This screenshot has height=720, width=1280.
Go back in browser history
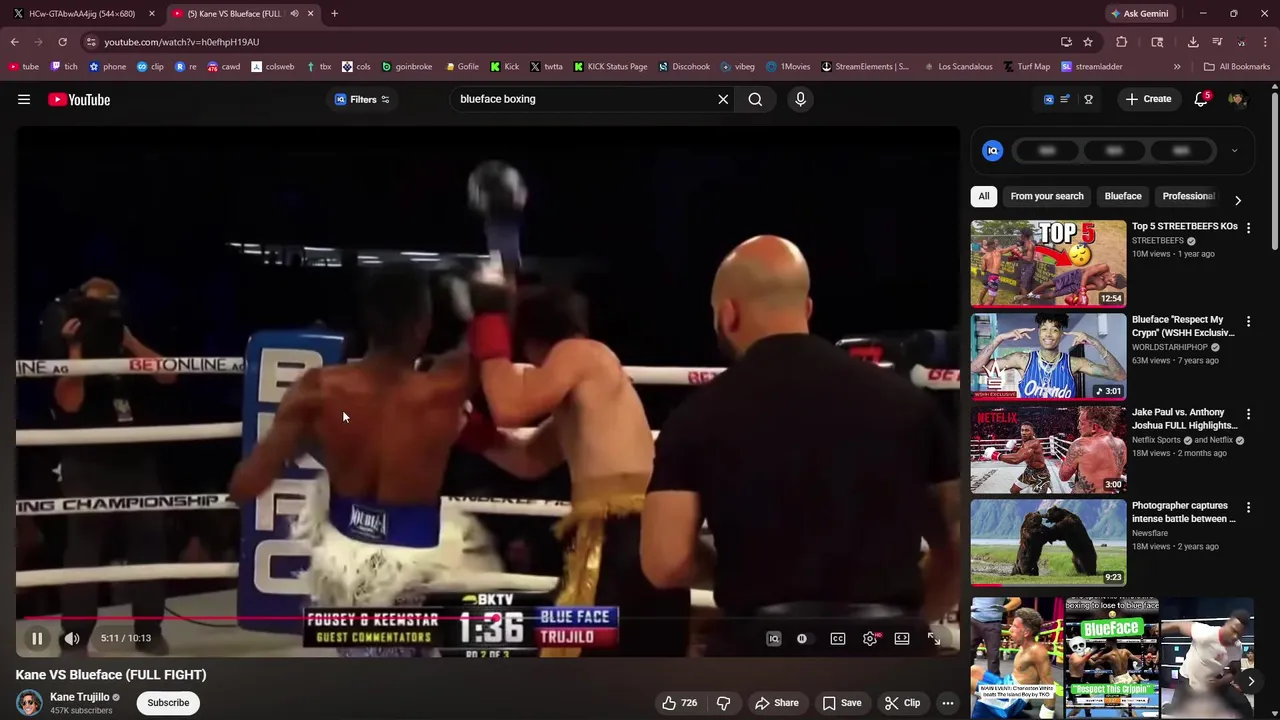click(x=14, y=42)
